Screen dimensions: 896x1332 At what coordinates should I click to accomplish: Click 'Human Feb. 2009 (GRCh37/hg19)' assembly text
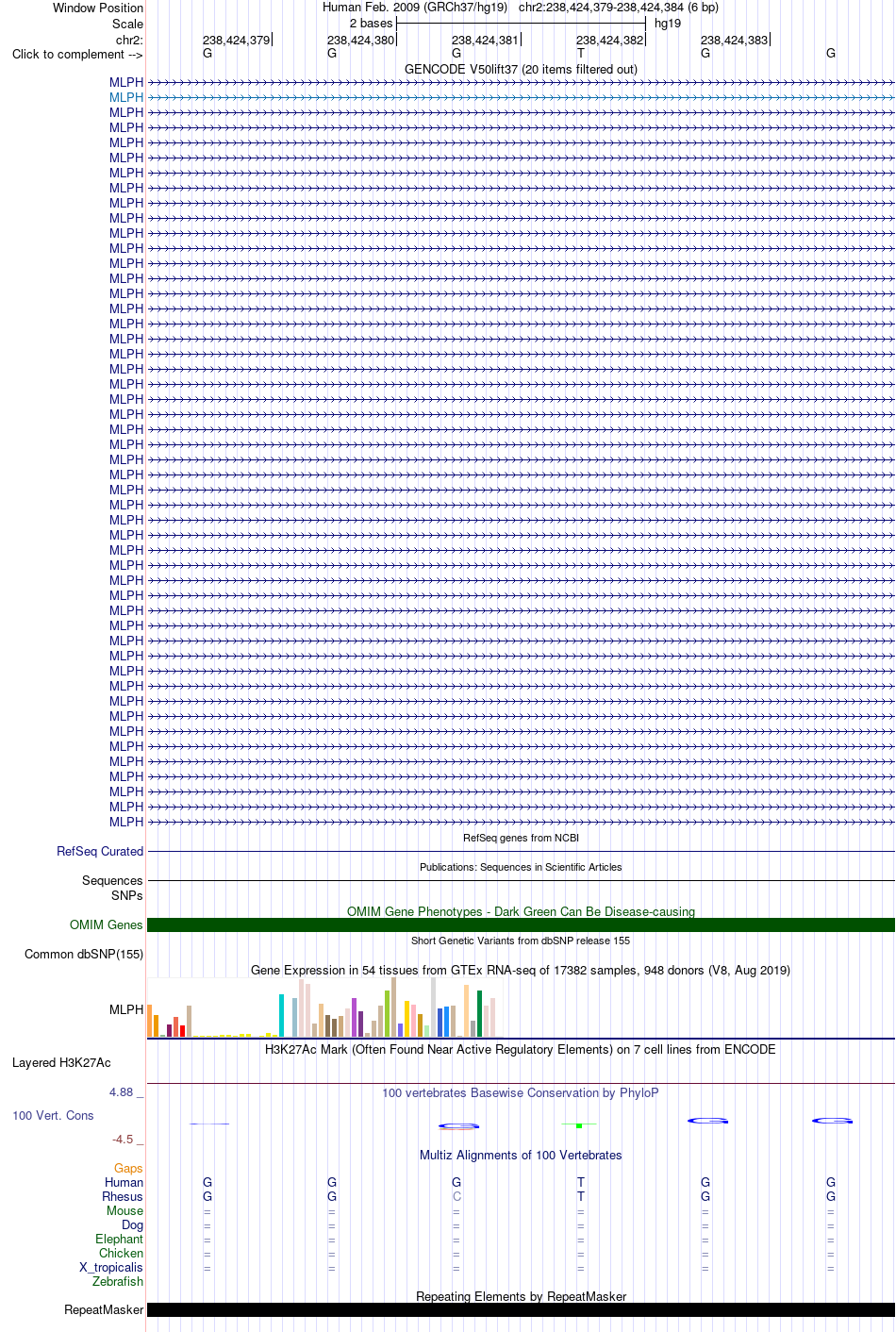pos(415,8)
